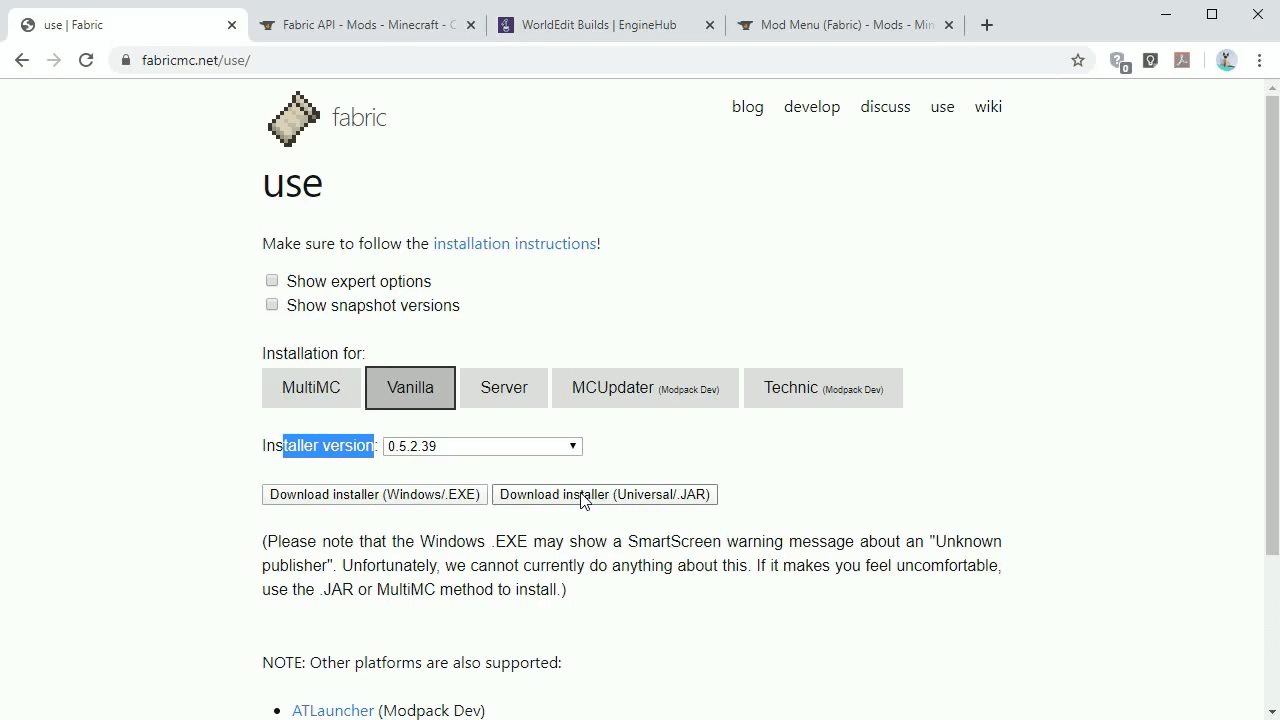1280x720 pixels.
Task: Open the wiki nav link
Action: 988,107
